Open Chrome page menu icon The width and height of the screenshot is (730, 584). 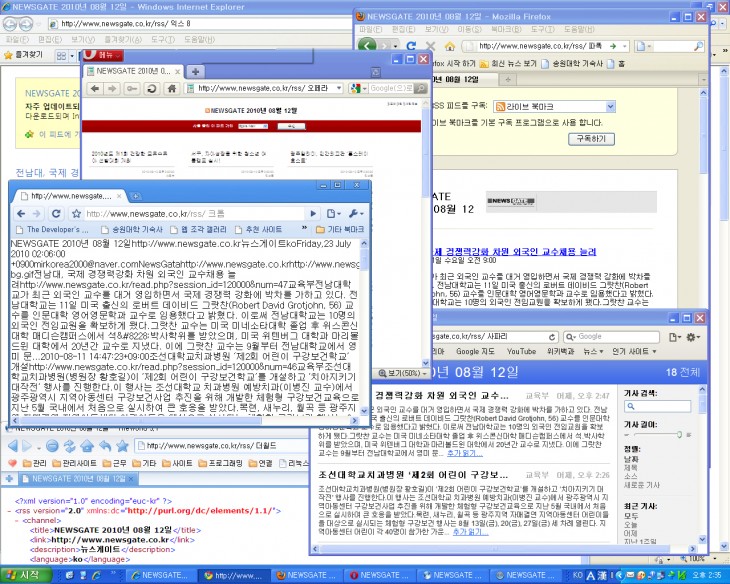click(333, 213)
